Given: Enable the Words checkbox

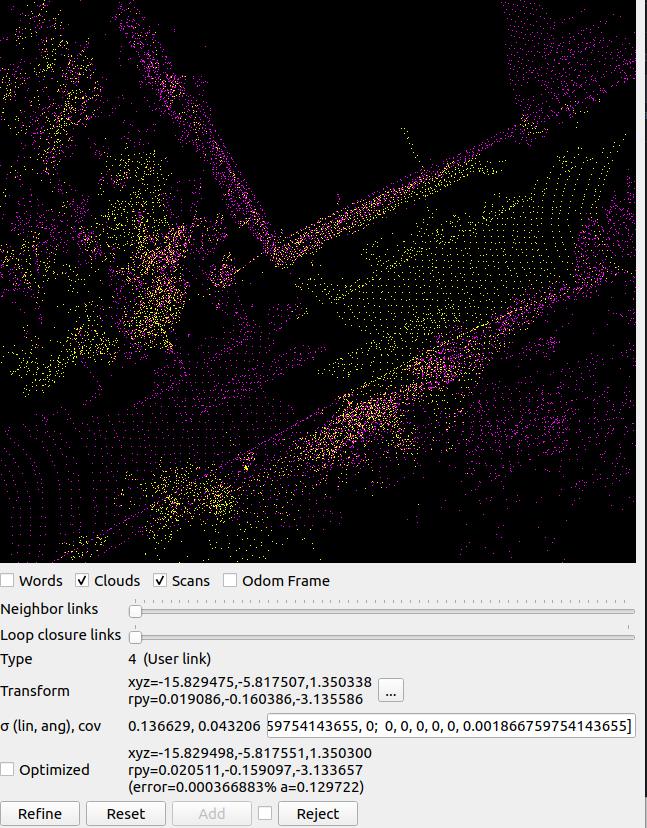Looking at the screenshot, I should pos(8,581).
